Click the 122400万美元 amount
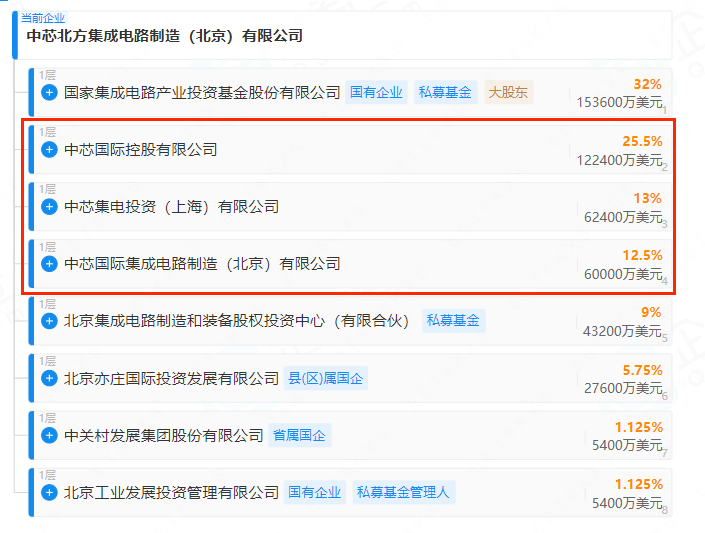This screenshot has height=533, width=705. pos(620,160)
